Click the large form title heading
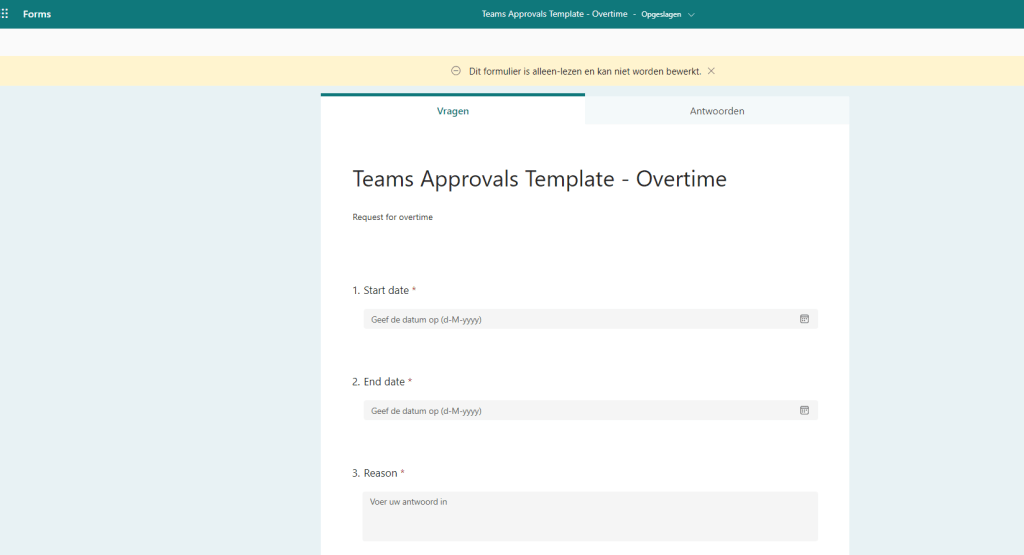This screenshot has height=555, width=1024. 539,179
